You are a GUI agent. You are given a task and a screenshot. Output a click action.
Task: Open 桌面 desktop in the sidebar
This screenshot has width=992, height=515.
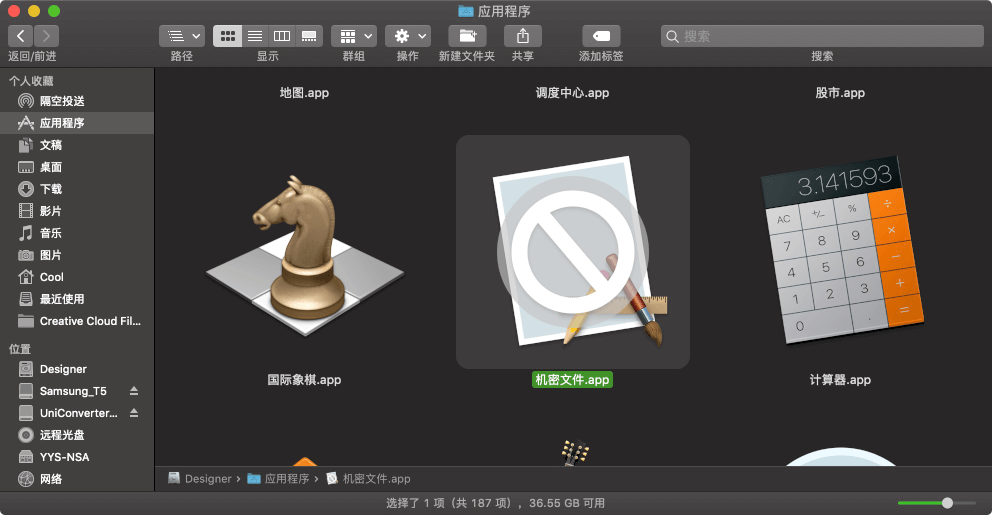[x=77, y=167]
